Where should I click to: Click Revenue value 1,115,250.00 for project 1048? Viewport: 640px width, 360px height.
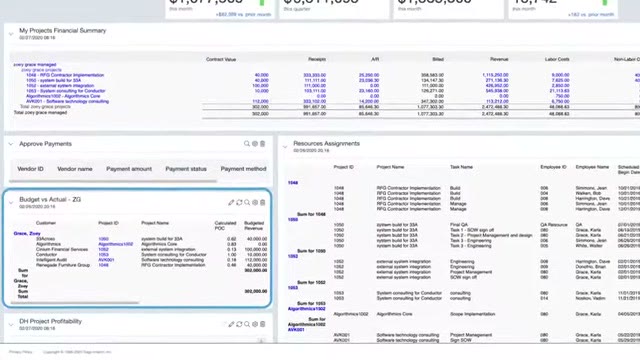click(x=495, y=75)
